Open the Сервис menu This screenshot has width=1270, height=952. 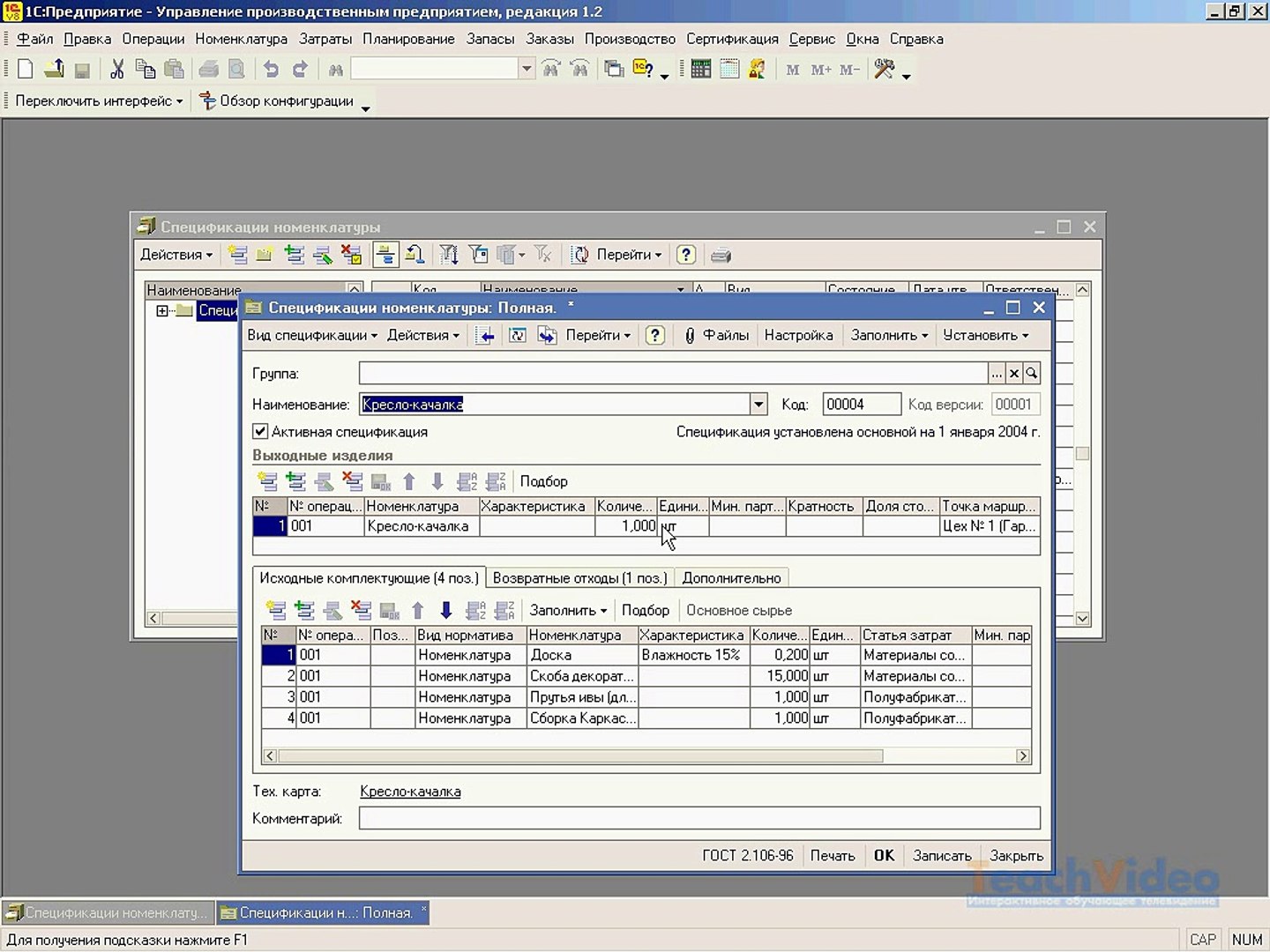812,39
